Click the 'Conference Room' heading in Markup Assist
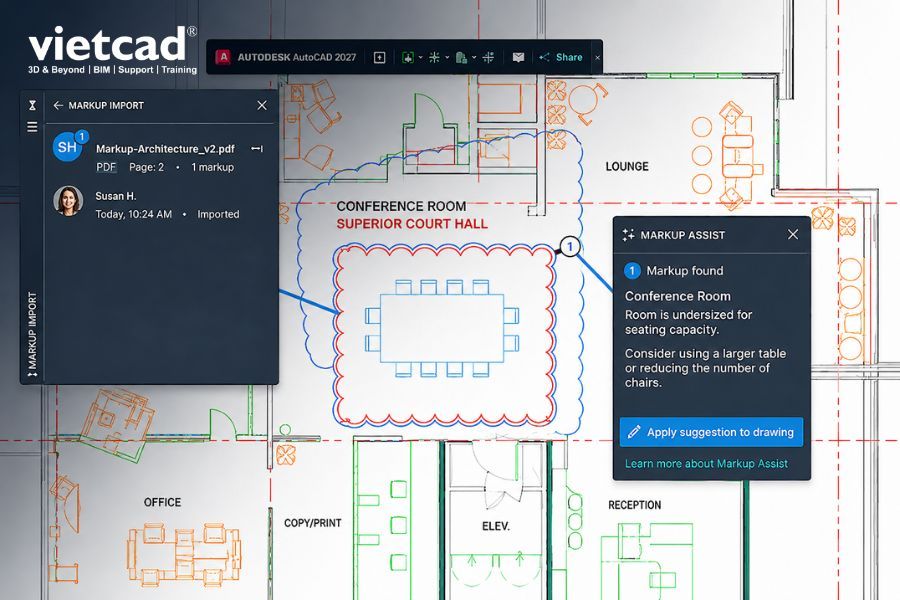The width and height of the screenshot is (900, 600). [678, 296]
